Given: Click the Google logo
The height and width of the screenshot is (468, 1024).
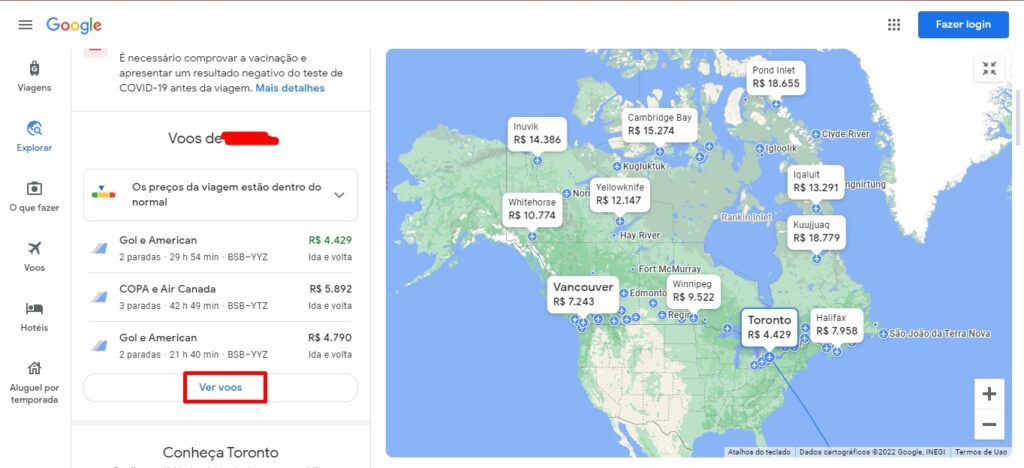Looking at the screenshot, I should pos(74,25).
